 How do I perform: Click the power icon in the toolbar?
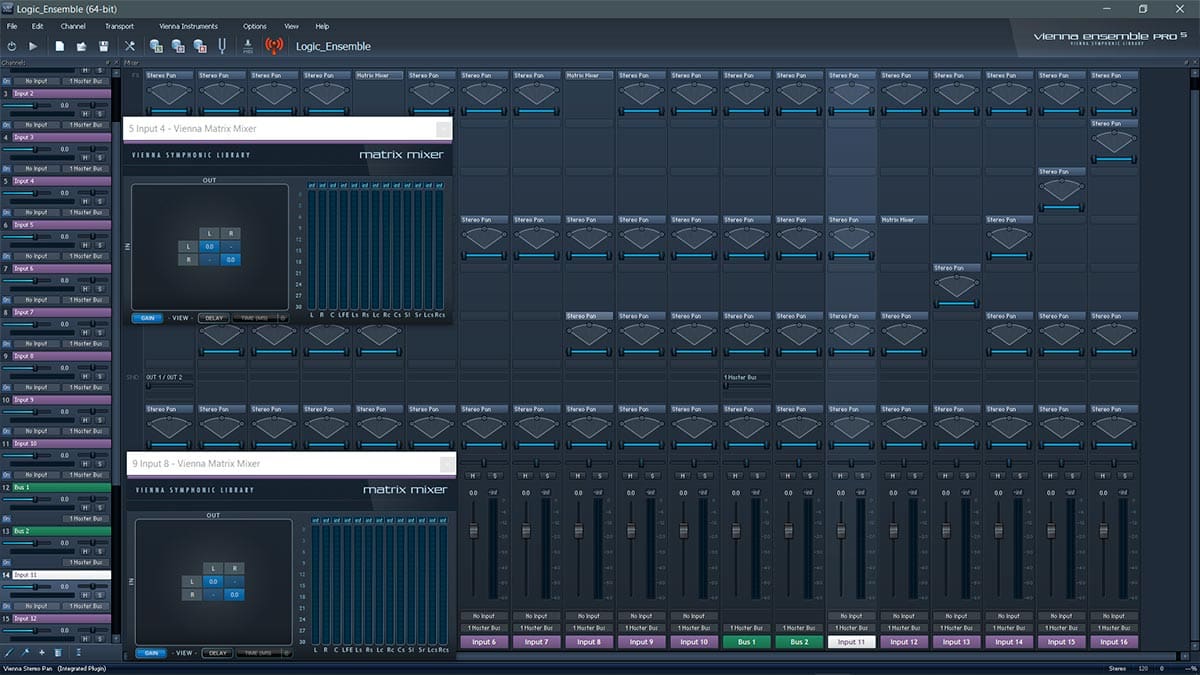11,46
